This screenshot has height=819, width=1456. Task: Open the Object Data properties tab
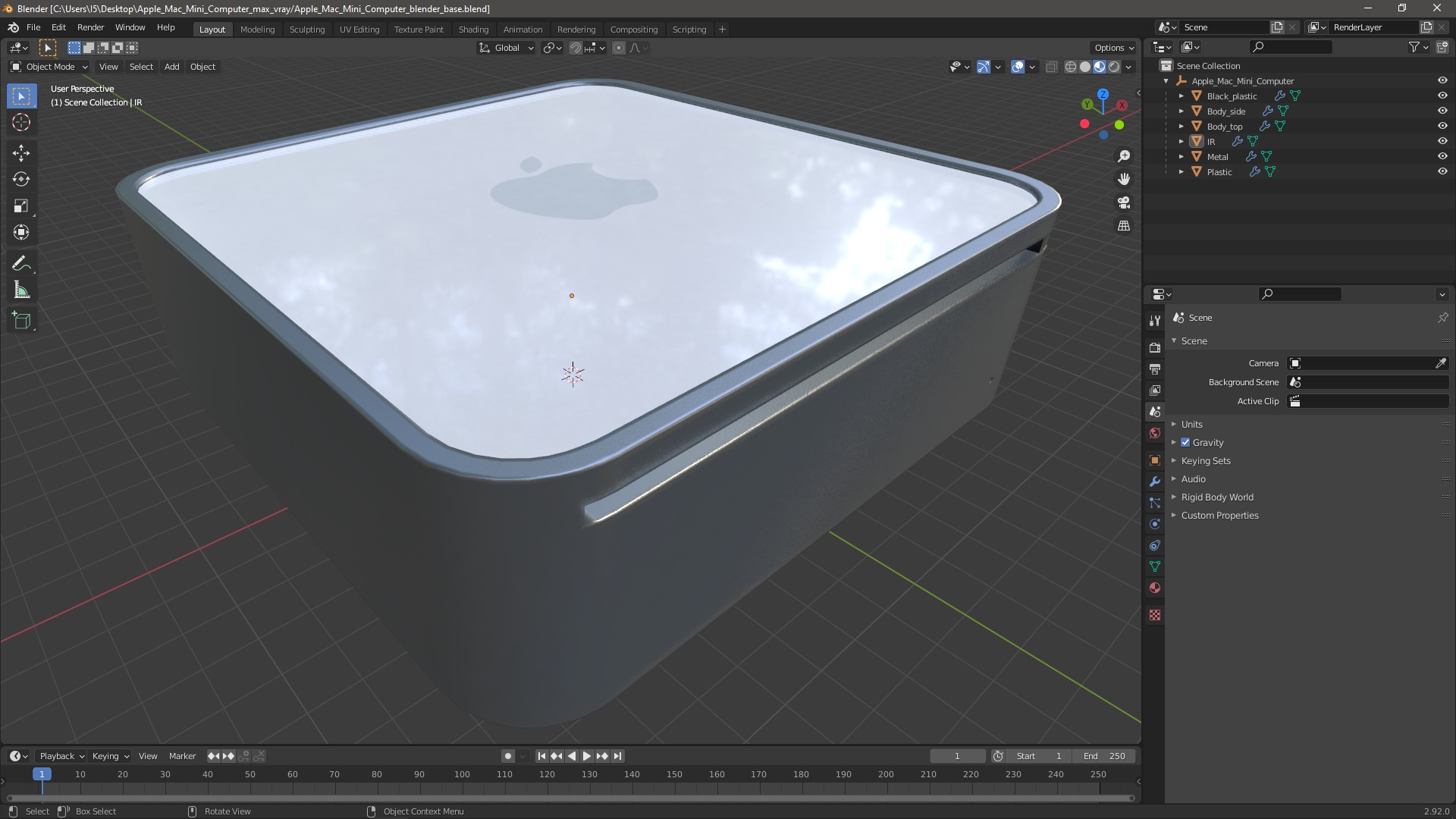click(x=1155, y=566)
